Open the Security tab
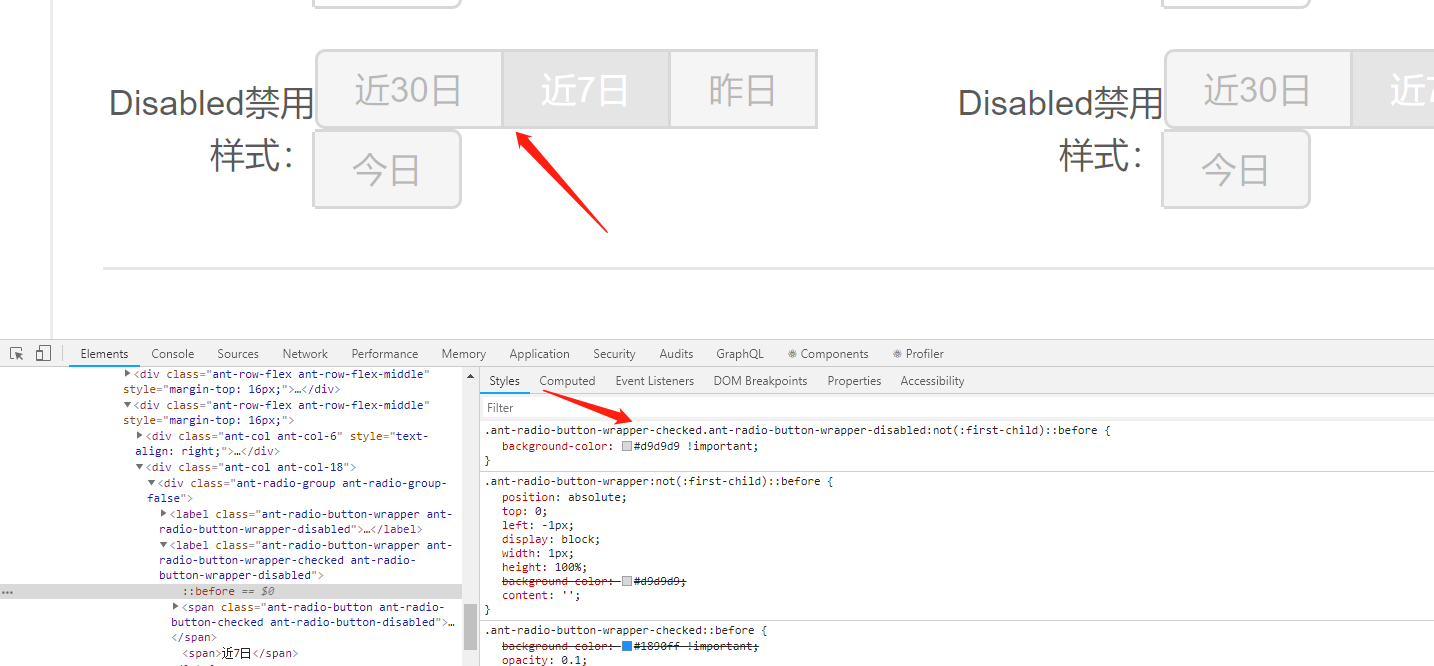The height and width of the screenshot is (666, 1434). pyautogui.click(x=614, y=354)
